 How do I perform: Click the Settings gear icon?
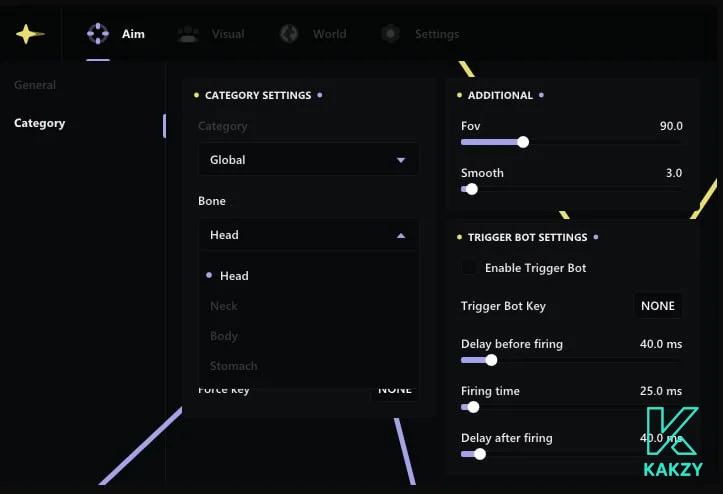(391, 34)
